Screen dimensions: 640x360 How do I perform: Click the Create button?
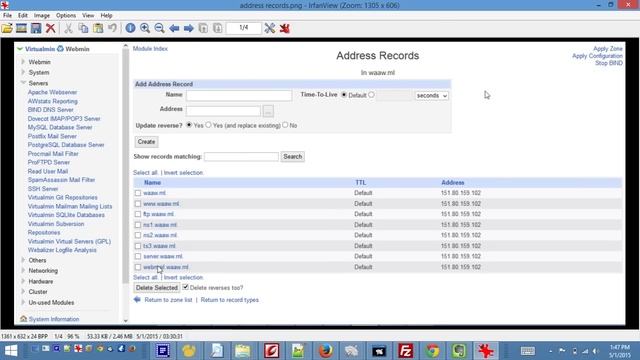point(147,142)
